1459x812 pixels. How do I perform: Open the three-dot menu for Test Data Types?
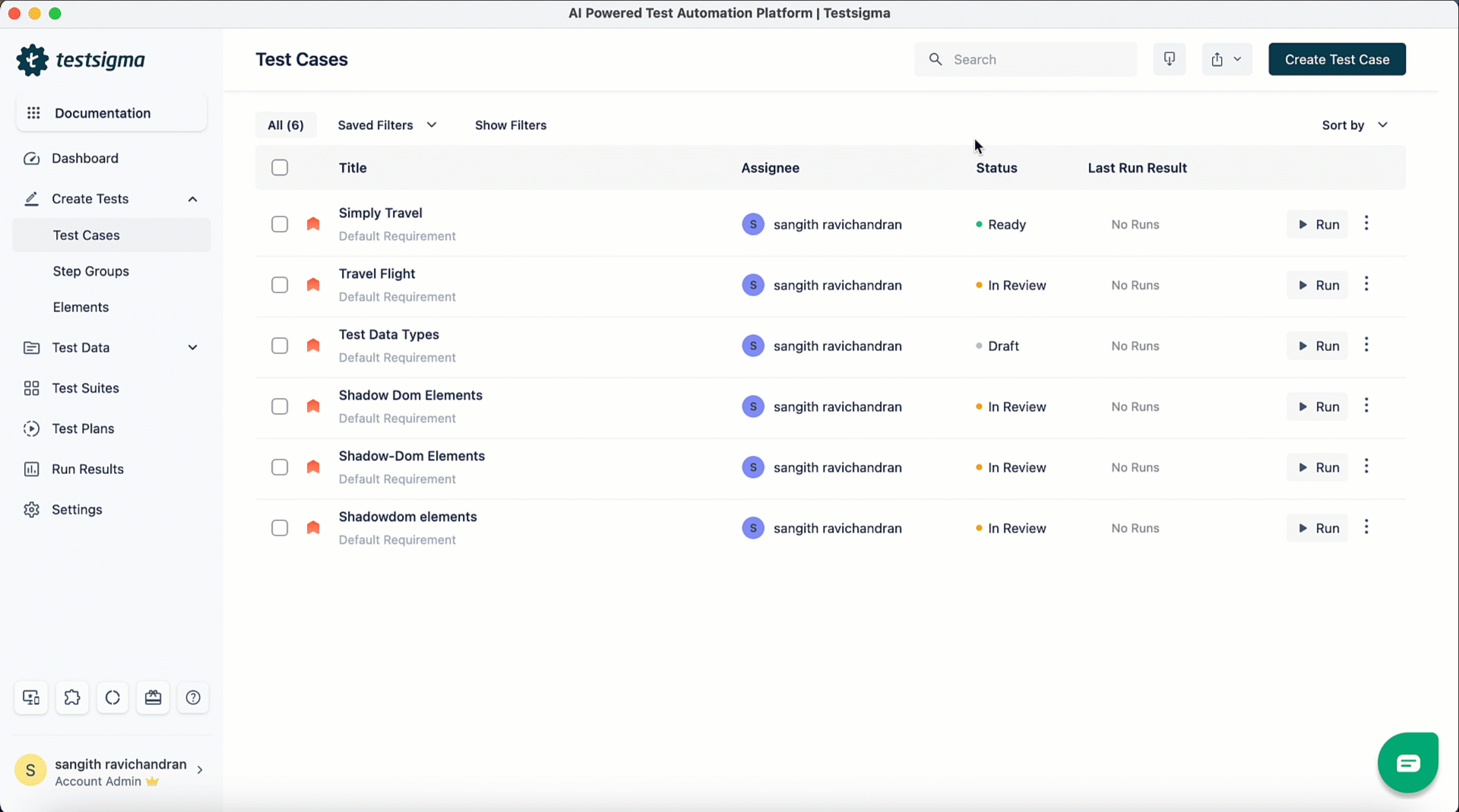click(x=1366, y=345)
